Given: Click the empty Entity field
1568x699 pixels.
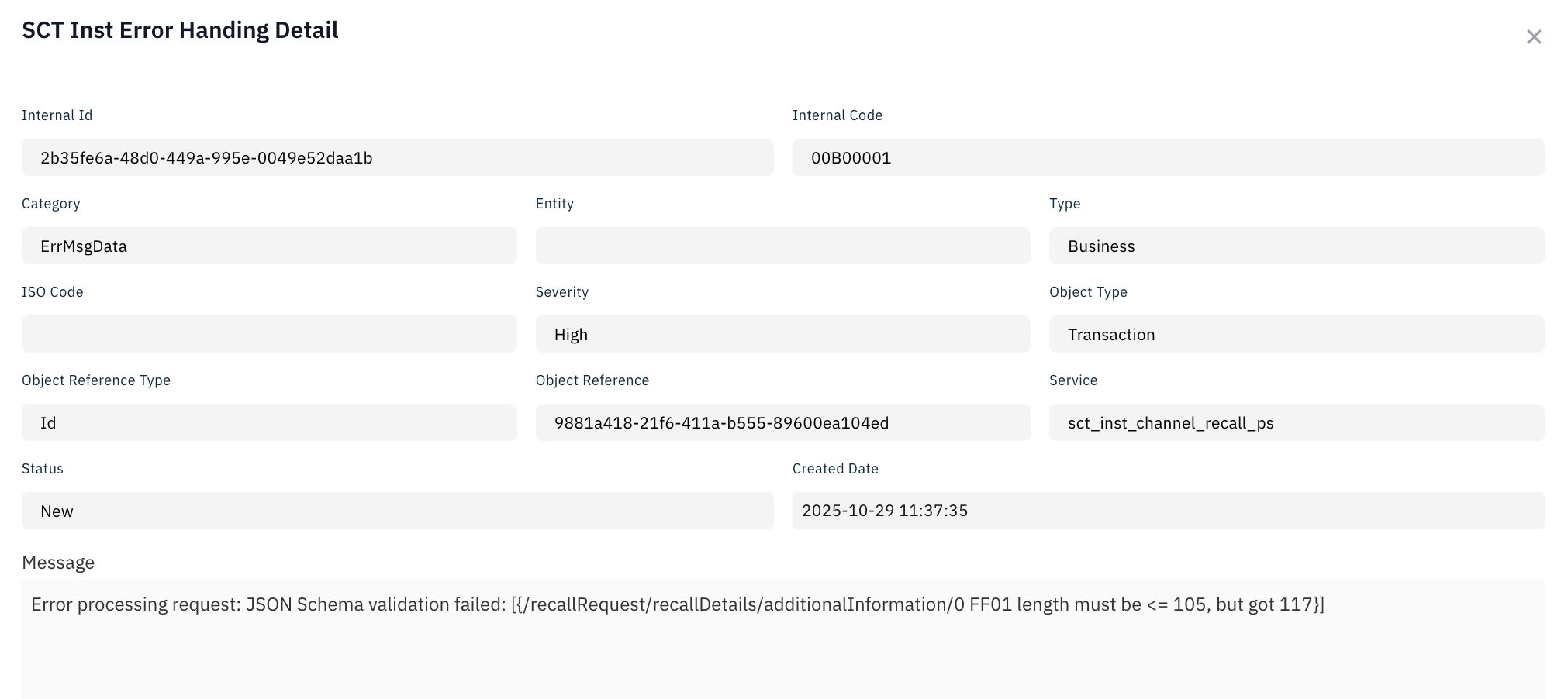Looking at the screenshot, I should pos(782,245).
